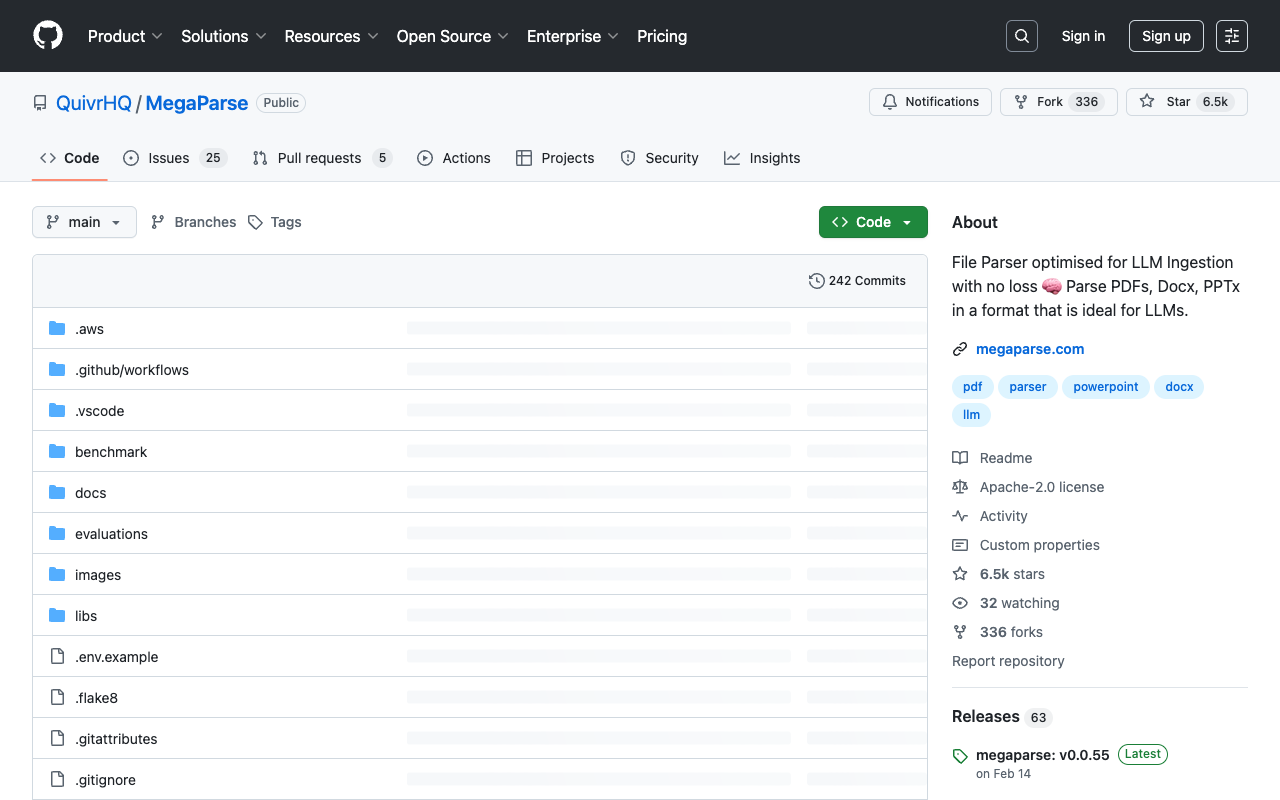Select the pdf topic tag
The image size is (1280, 800).
[x=972, y=386]
